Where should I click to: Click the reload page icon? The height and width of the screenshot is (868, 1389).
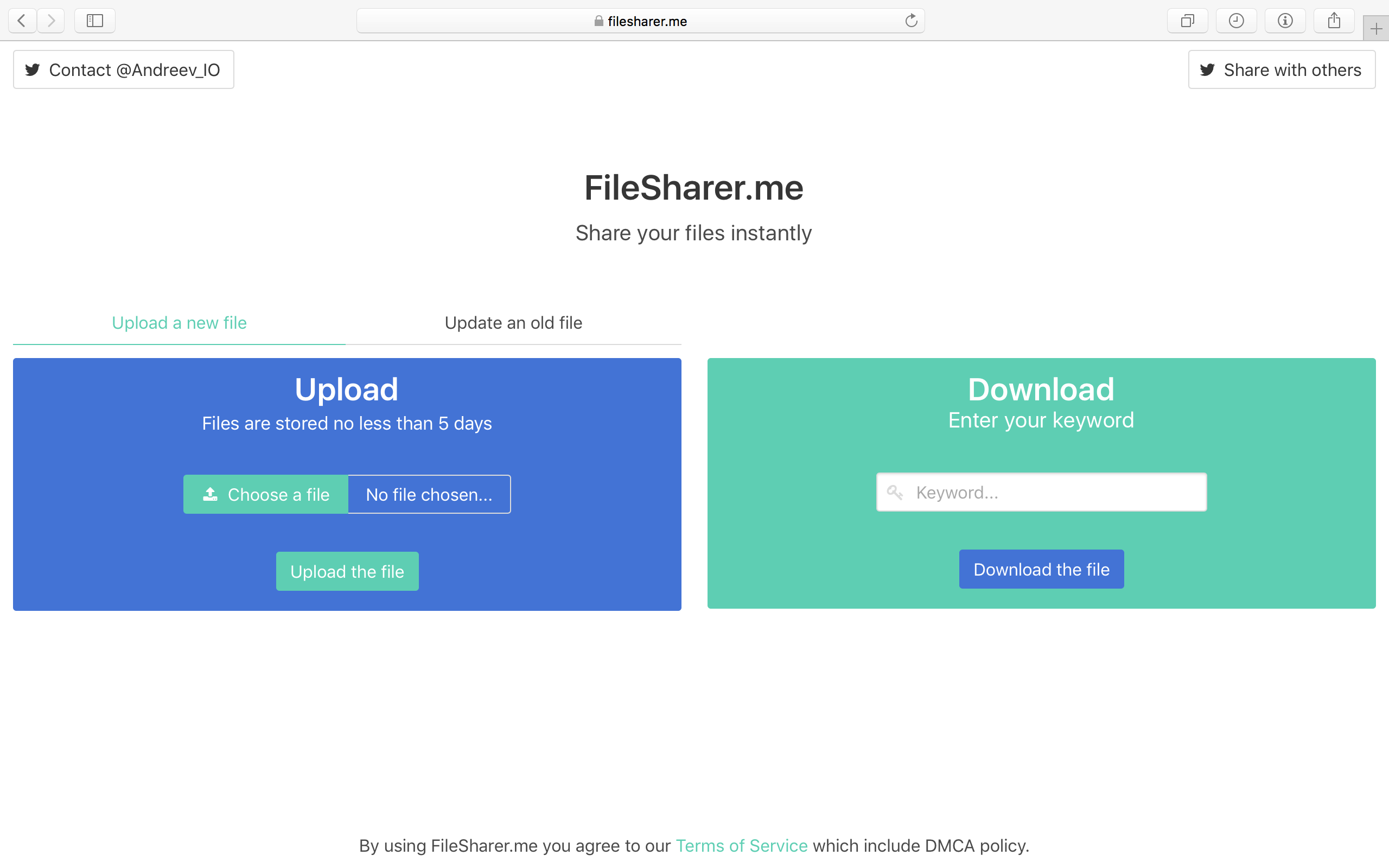click(911, 20)
